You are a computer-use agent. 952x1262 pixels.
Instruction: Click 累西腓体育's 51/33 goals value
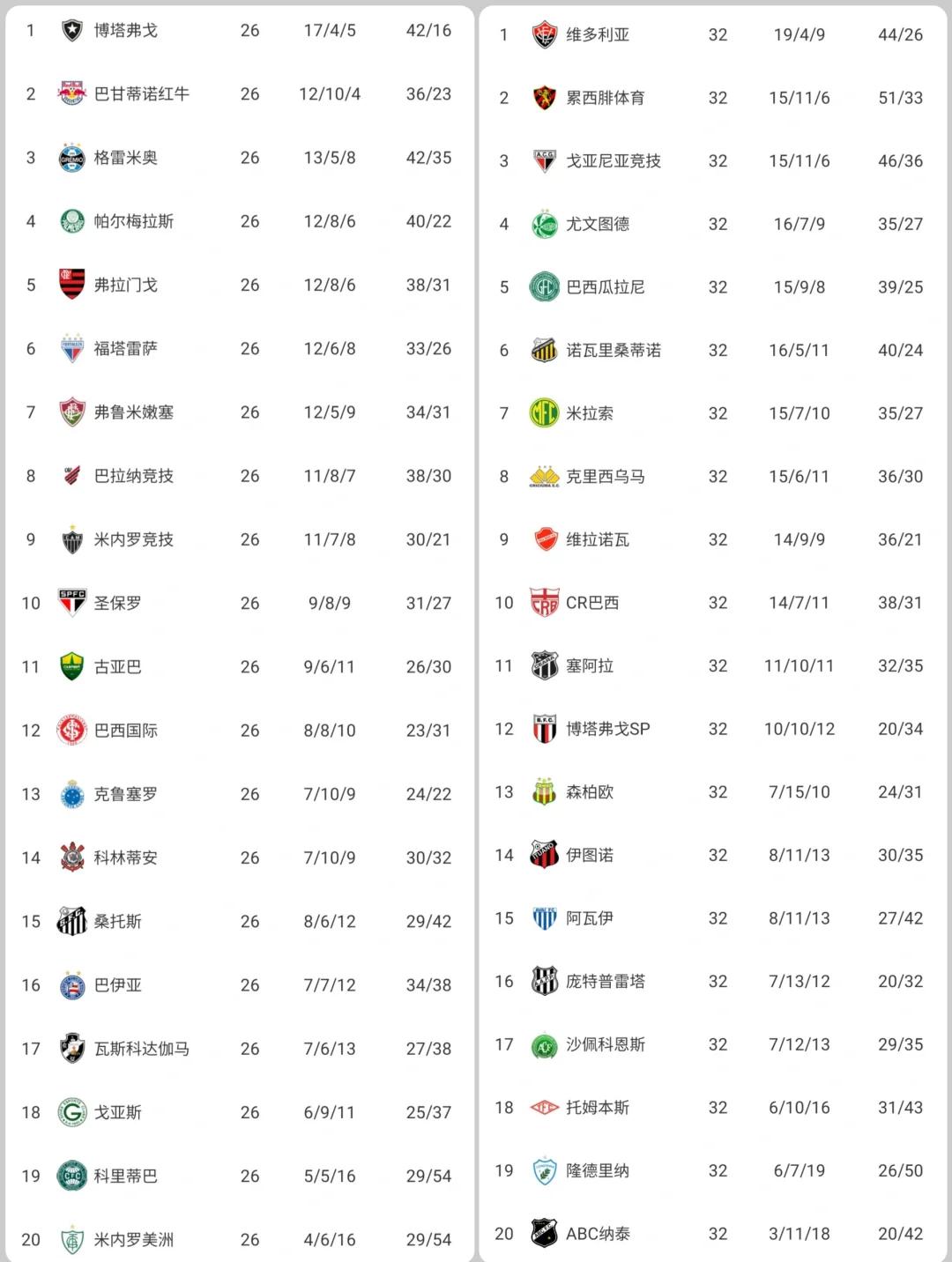click(x=901, y=98)
